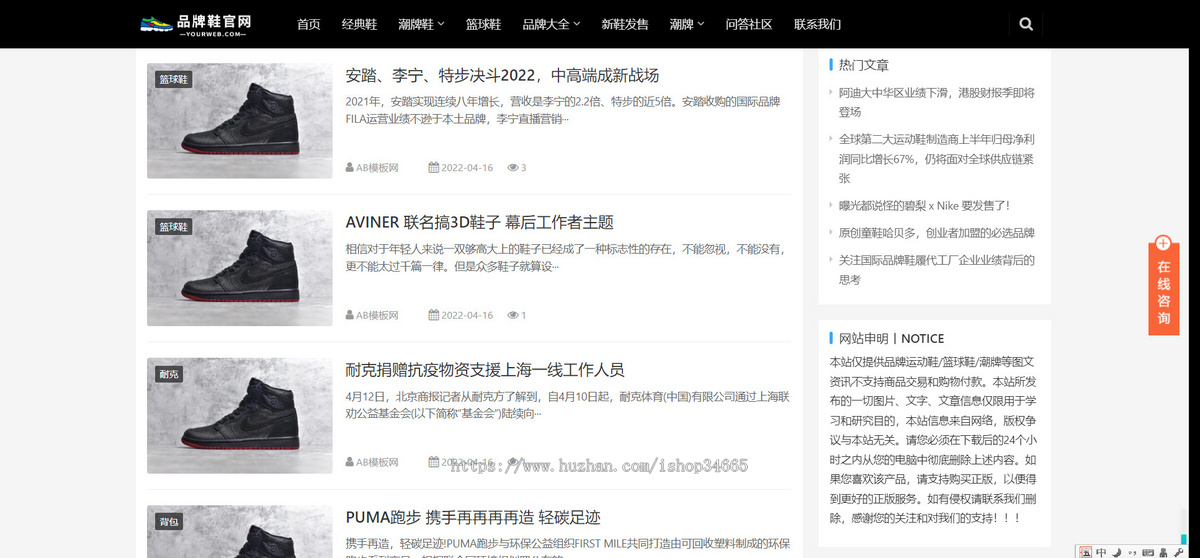Click author icon on AVINER article row
Screen dimensions: 1200x558
[350, 315]
